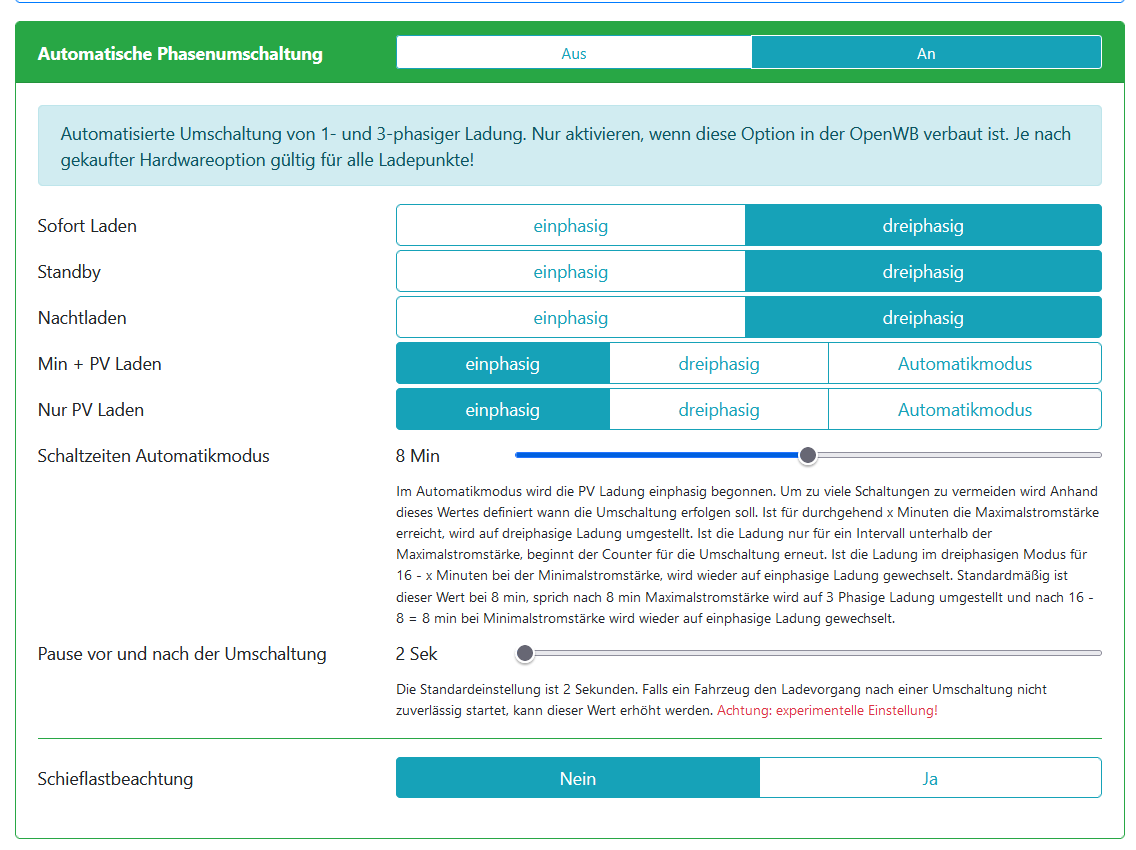This screenshot has height=850, width=1136.
Task: Click the Schieflastbeachtung label
Action: pyautogui.click(x=115, y=779)
